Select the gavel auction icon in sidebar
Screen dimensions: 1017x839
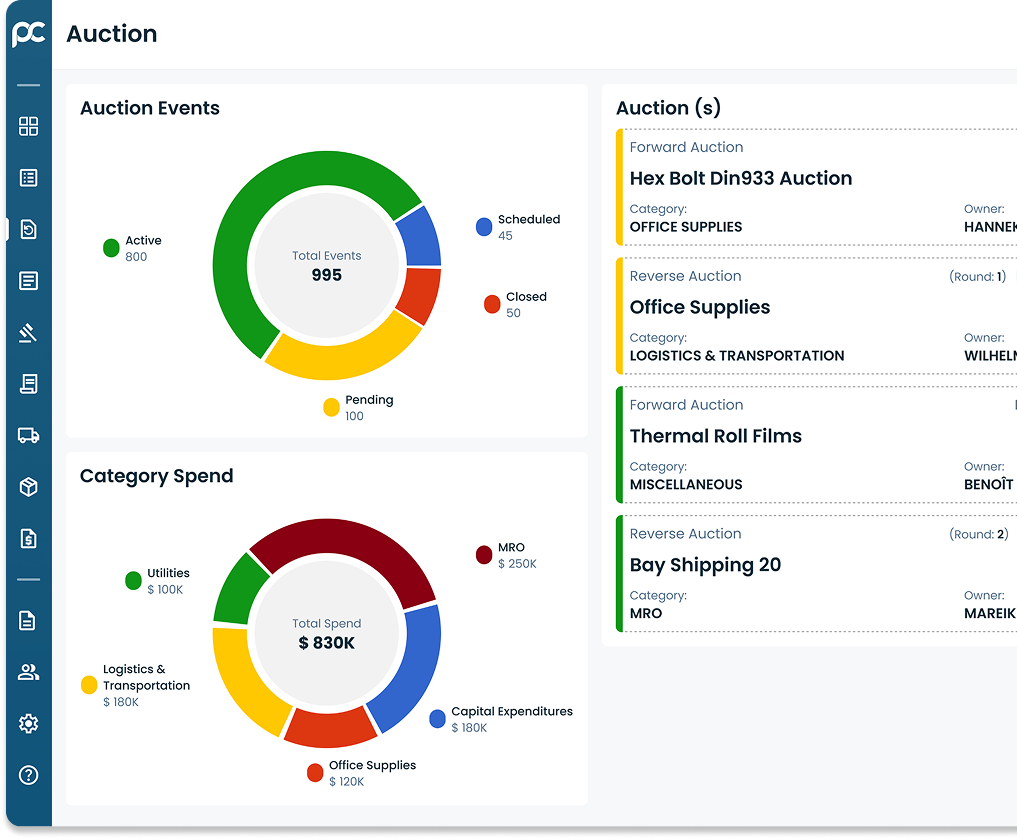pos(29,333)
